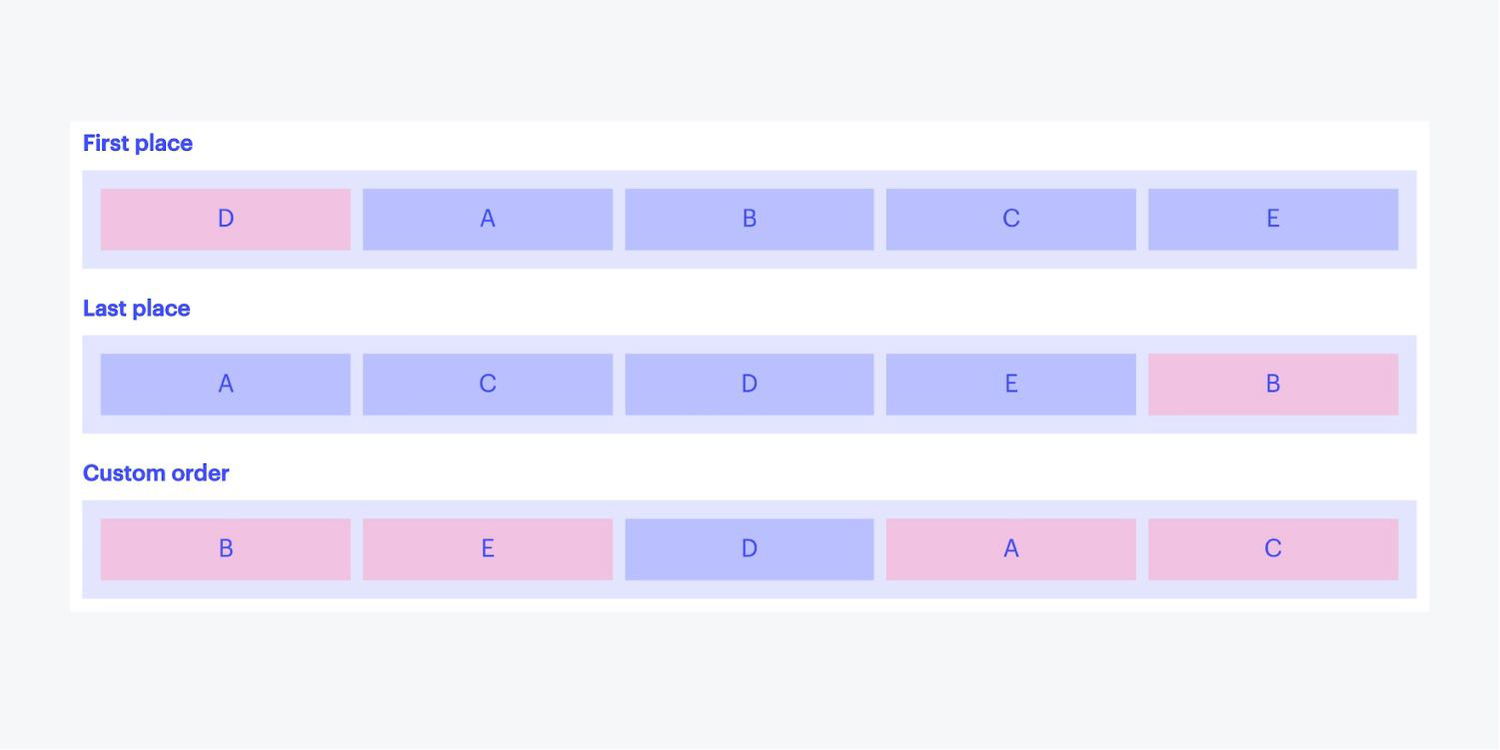Screen dimensions: 1500x750
Task: Select pink box A in Custom order row
Action: click(x=1011, y=549)
